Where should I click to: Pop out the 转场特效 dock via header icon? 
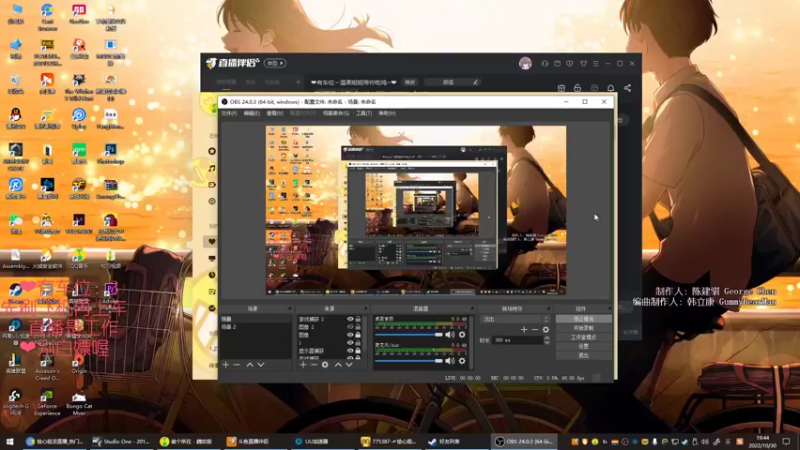(548, 309)
